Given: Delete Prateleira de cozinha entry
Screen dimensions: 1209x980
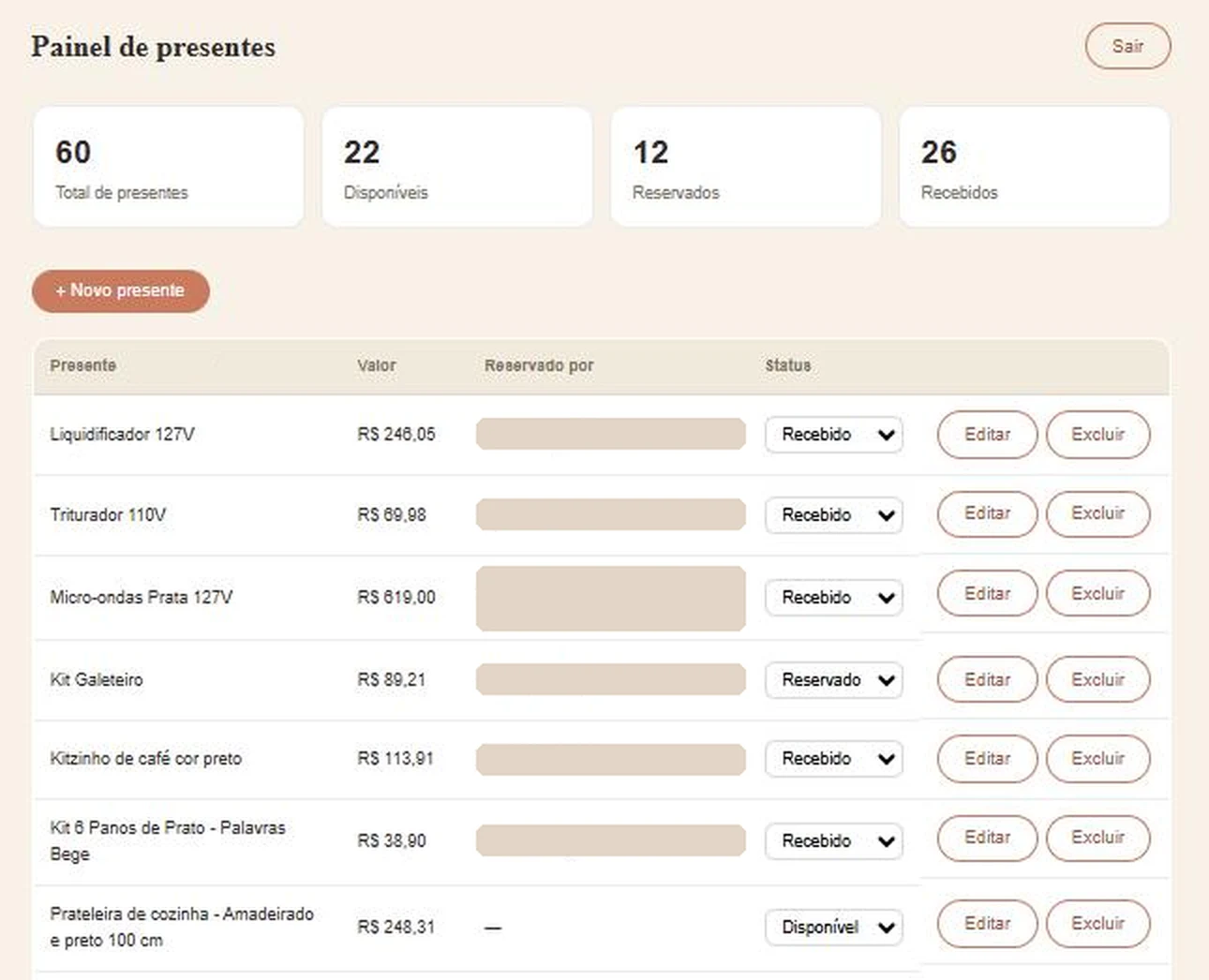Looking at the screenshot, I should point(1097,924).
